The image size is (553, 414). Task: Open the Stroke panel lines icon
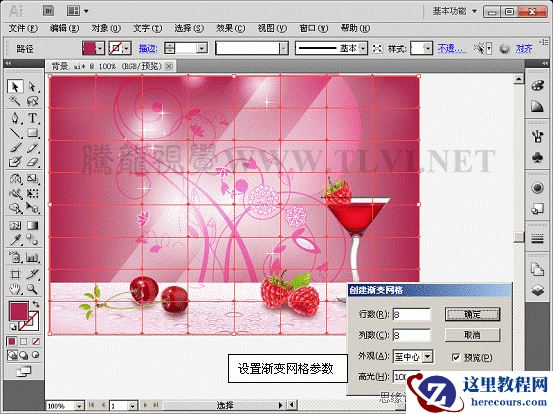537,239
